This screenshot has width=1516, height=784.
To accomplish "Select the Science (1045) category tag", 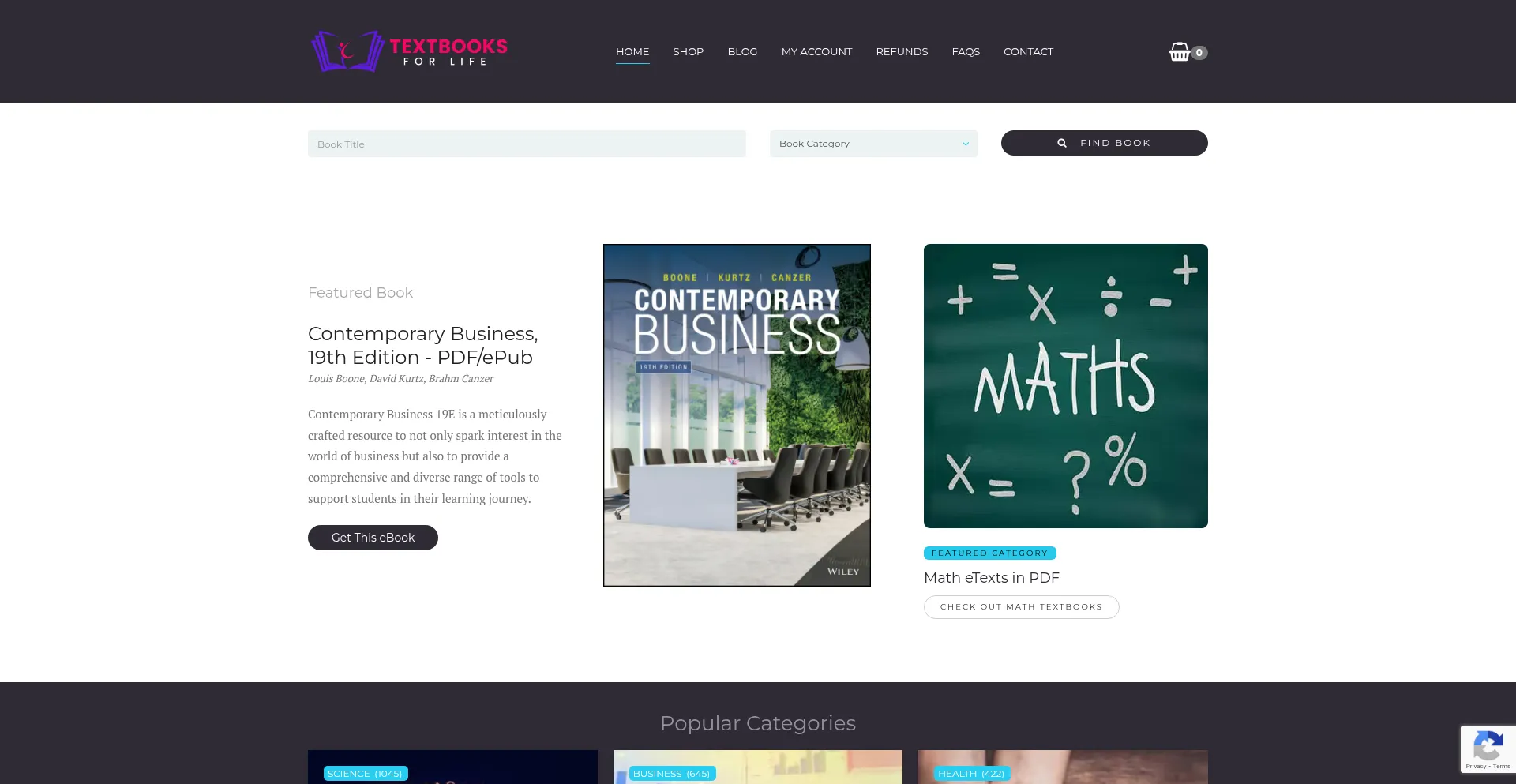I will click(x=365, y=774).
